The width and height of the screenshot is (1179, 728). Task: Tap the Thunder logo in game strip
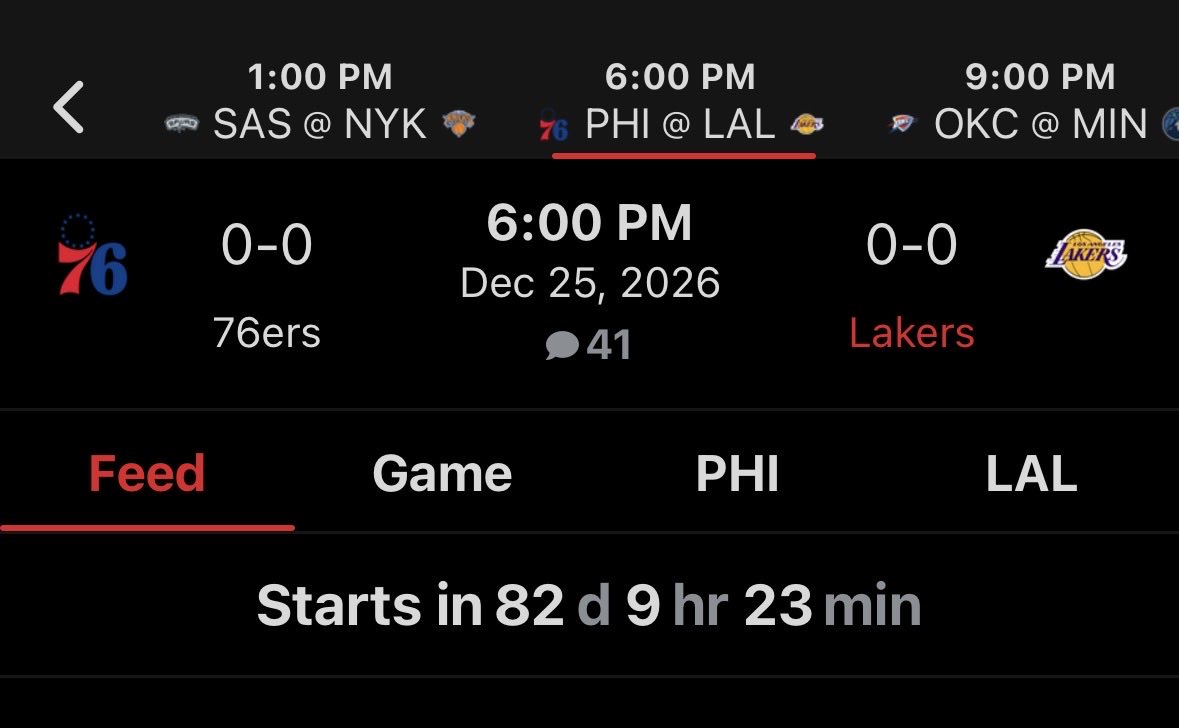(902, 123)
